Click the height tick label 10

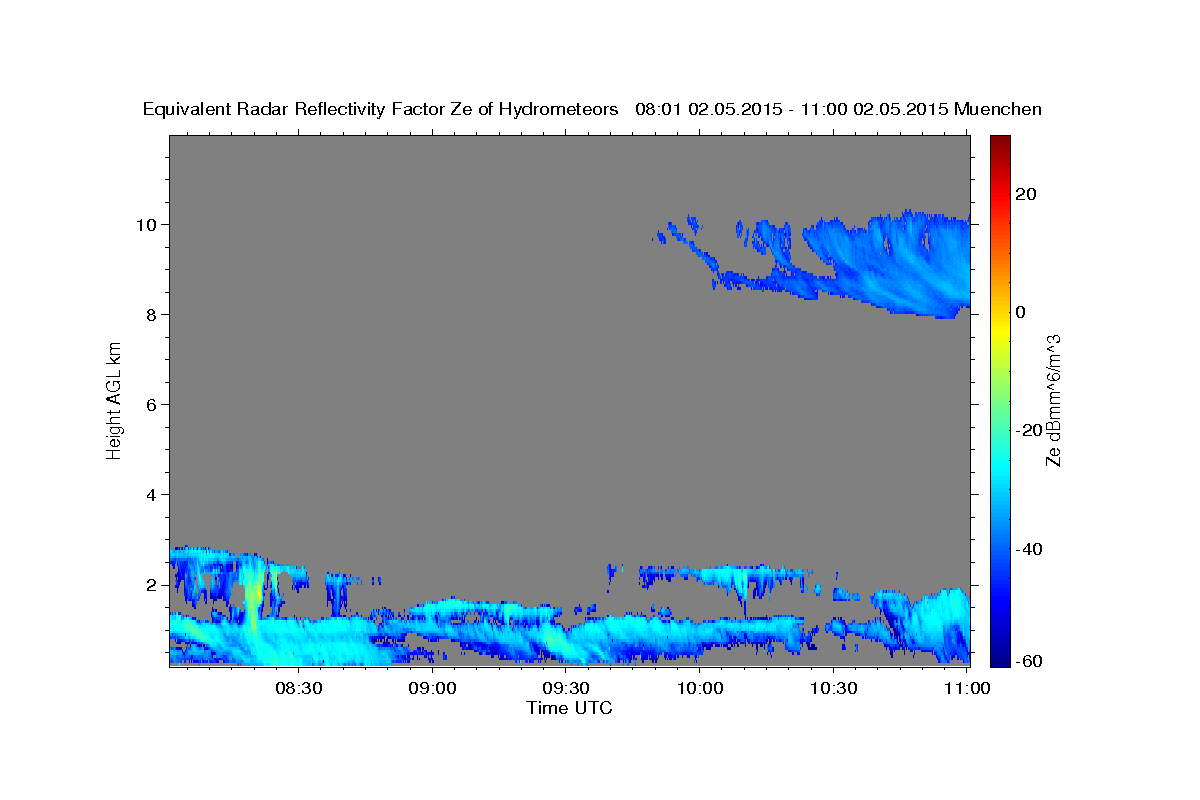[149, 224]
